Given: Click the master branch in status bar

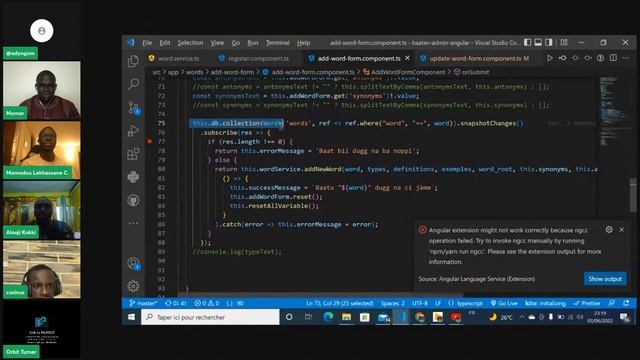Looking at the screenshot, I should pos(143,303).
